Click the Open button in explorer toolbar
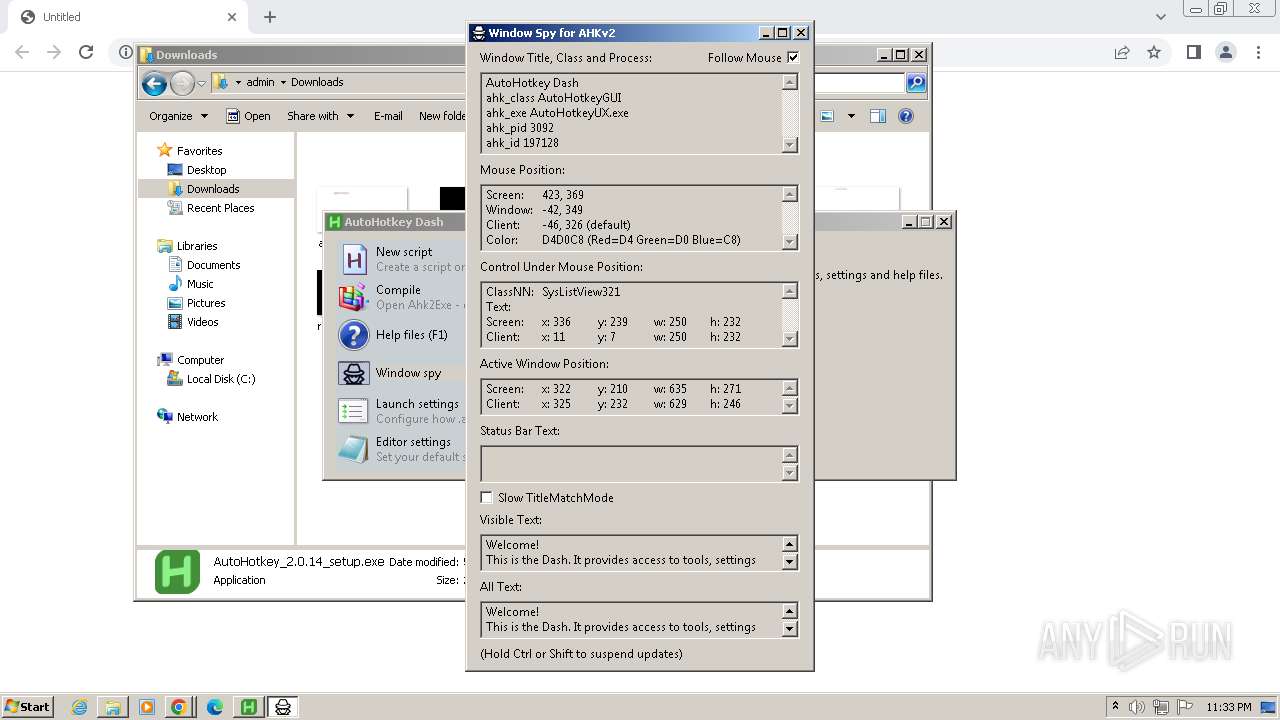This screenshot has width=1280, height=720. [248, 116]
